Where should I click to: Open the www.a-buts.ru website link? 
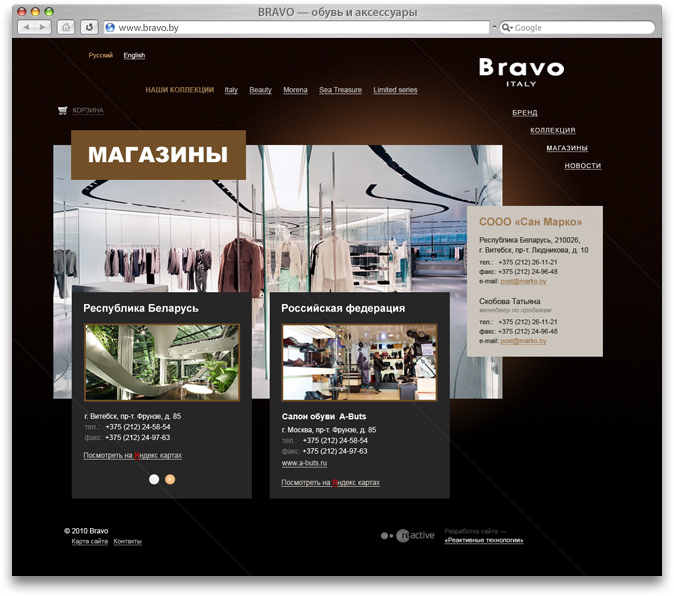[304, 463]
